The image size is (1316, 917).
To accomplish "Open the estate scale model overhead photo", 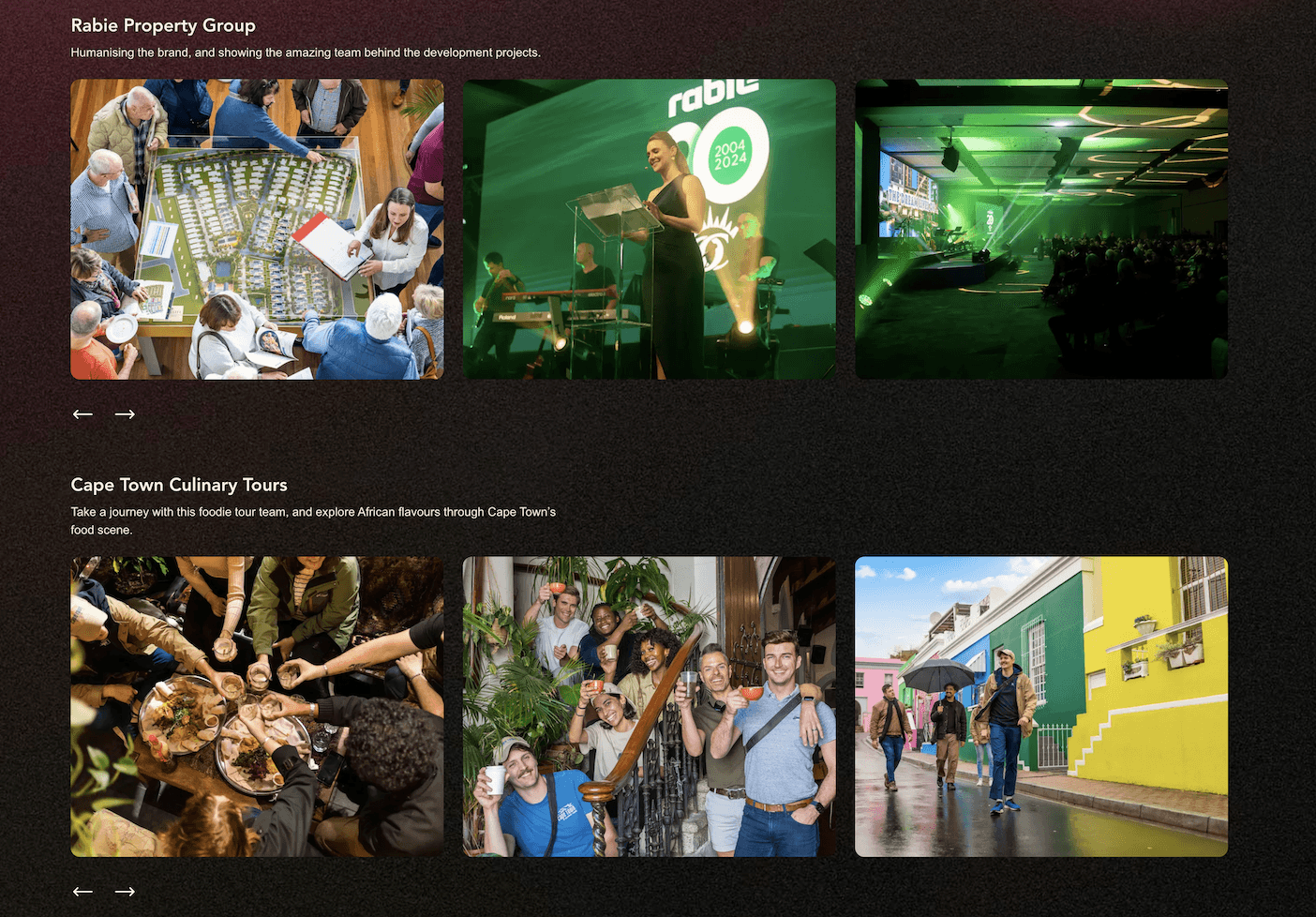I will [257, 229].
